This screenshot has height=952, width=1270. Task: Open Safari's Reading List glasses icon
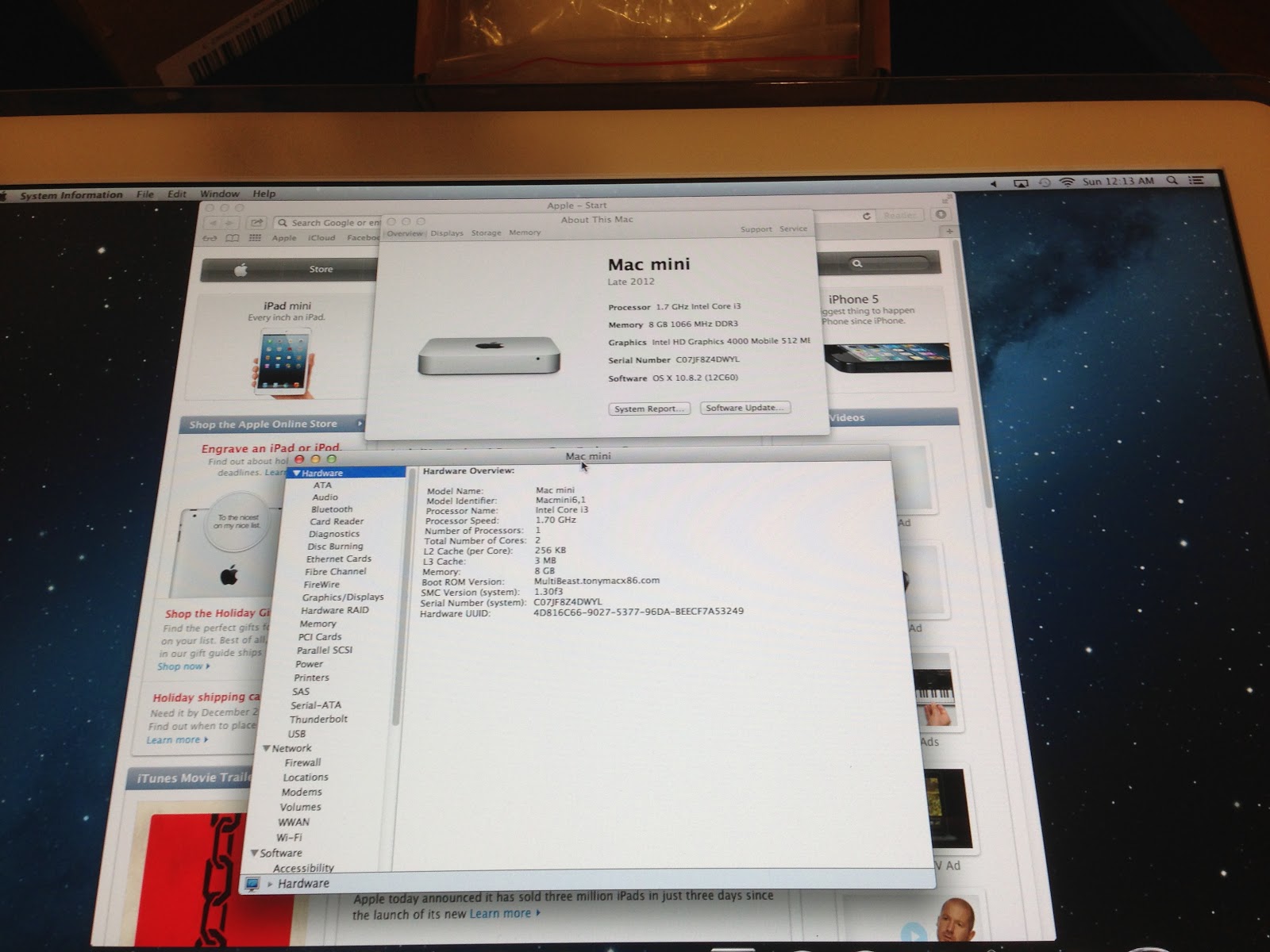210,238
